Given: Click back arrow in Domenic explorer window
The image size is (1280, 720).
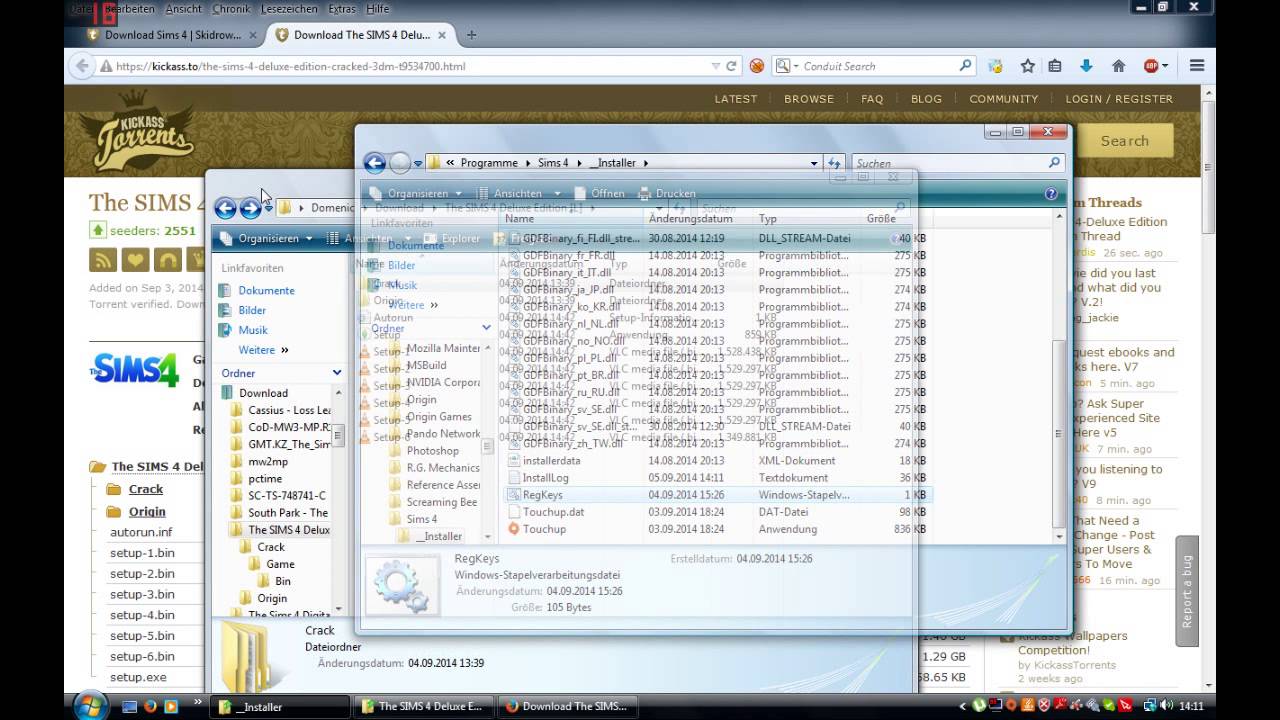Looking at the screenshot, I should (225, 208).
